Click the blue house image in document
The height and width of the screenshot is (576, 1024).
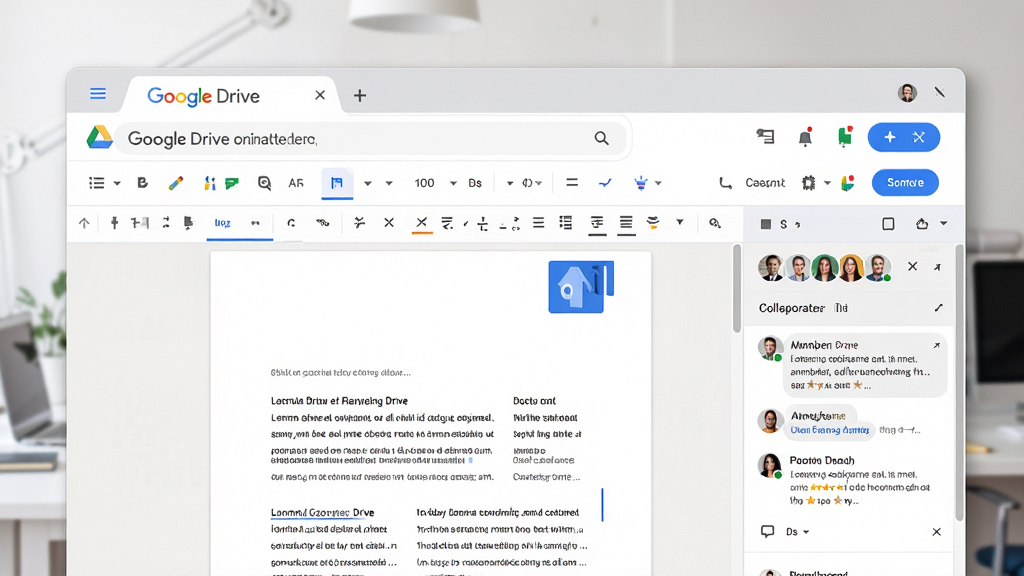tap(581, 287)
